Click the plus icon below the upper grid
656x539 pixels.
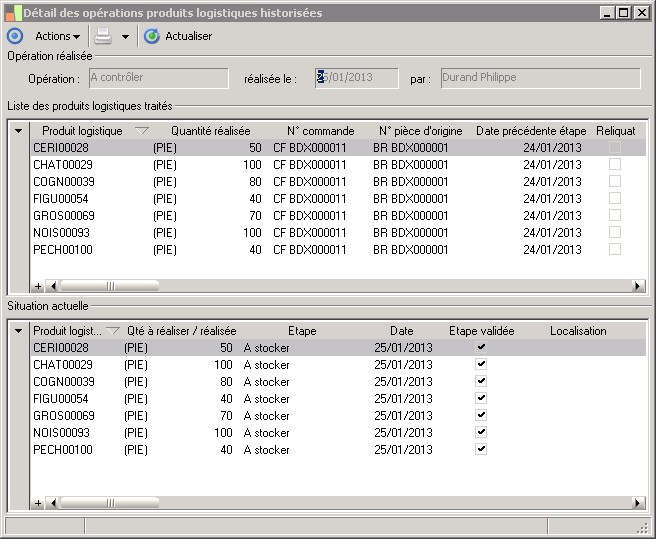click(38, 286)
